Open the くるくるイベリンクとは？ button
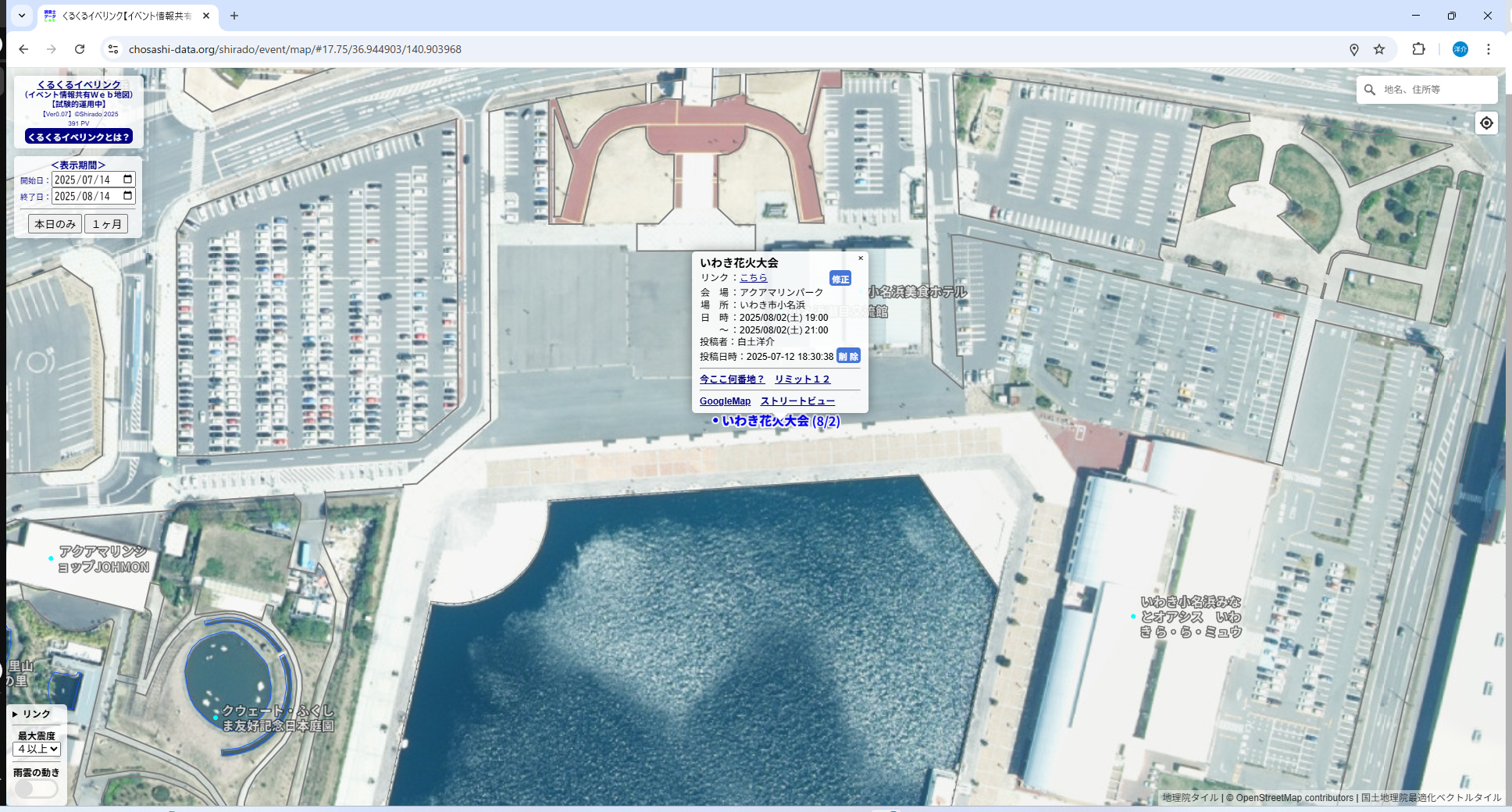The height and width of the screenshot is (812, 1512). click(x=79, y=137)
